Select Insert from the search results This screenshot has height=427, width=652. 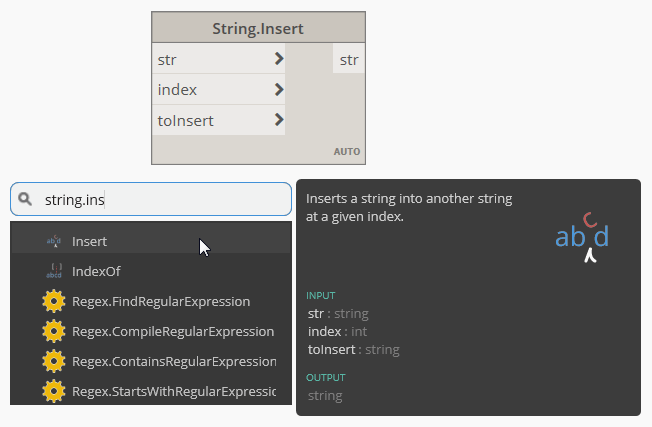tap(90, 241)
